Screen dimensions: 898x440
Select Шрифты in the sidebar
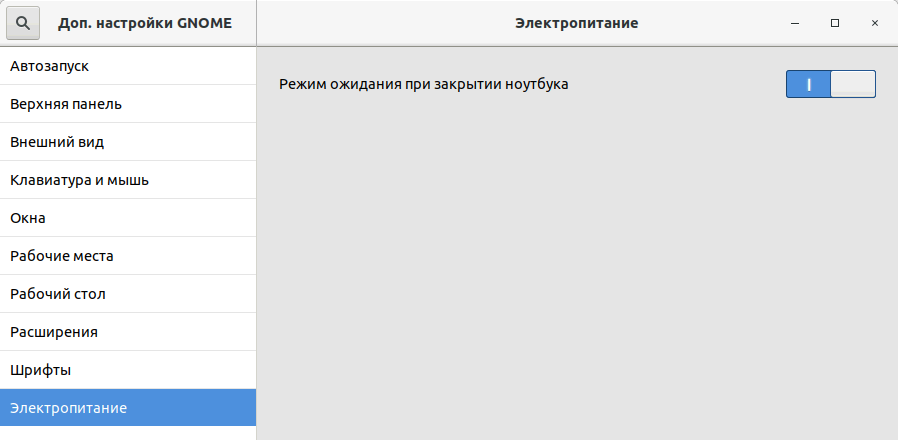[x=128, y=370]
